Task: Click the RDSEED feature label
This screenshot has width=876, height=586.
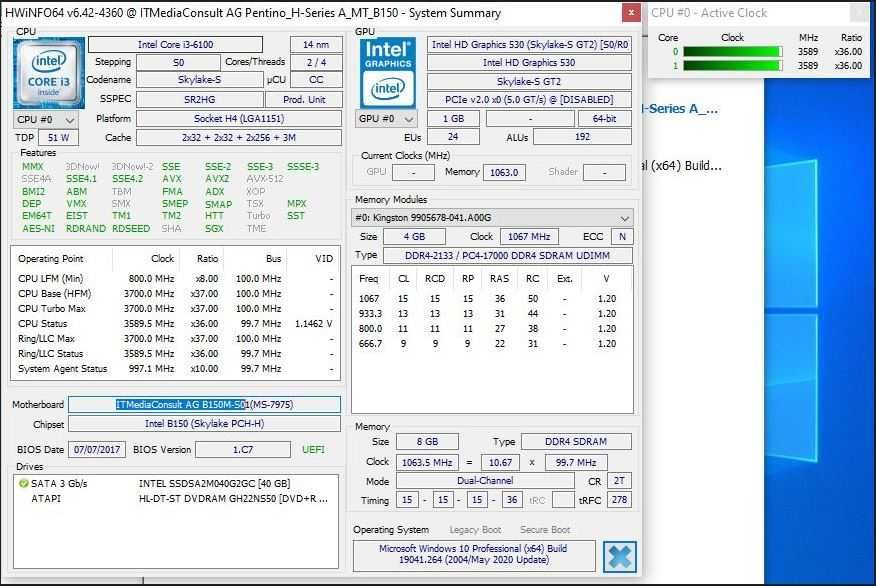Action: [131, 228]
